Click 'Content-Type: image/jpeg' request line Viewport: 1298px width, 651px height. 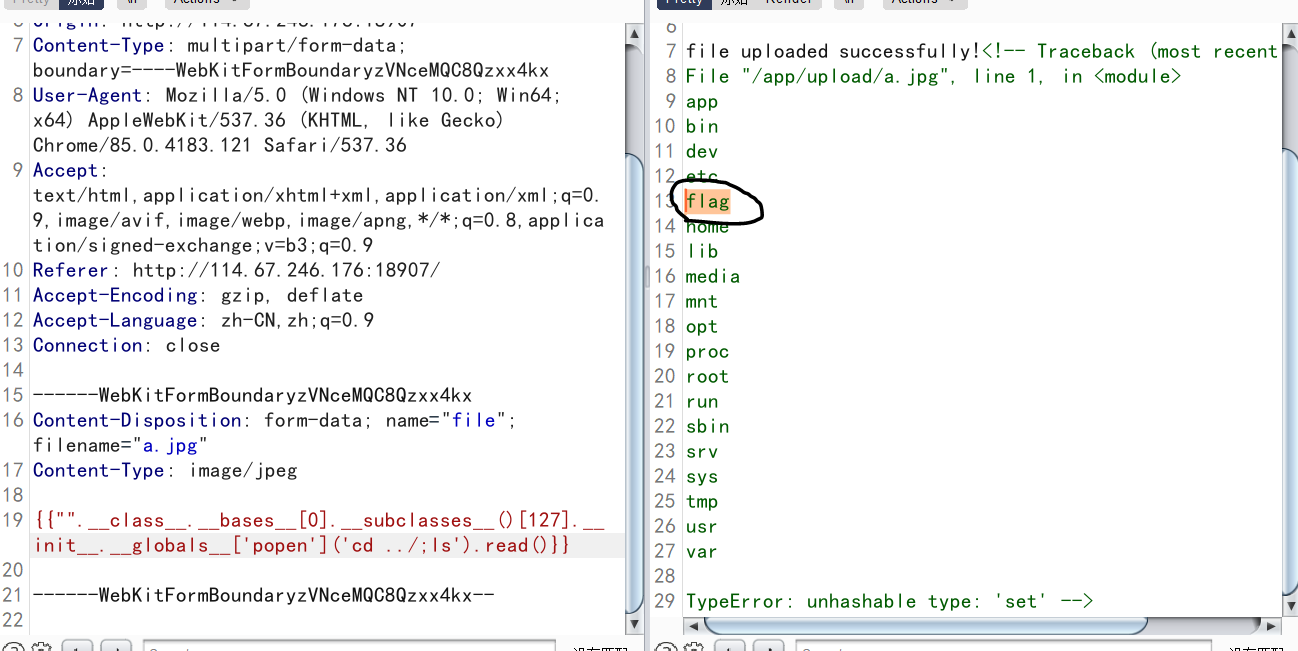[x=165, y=470]
